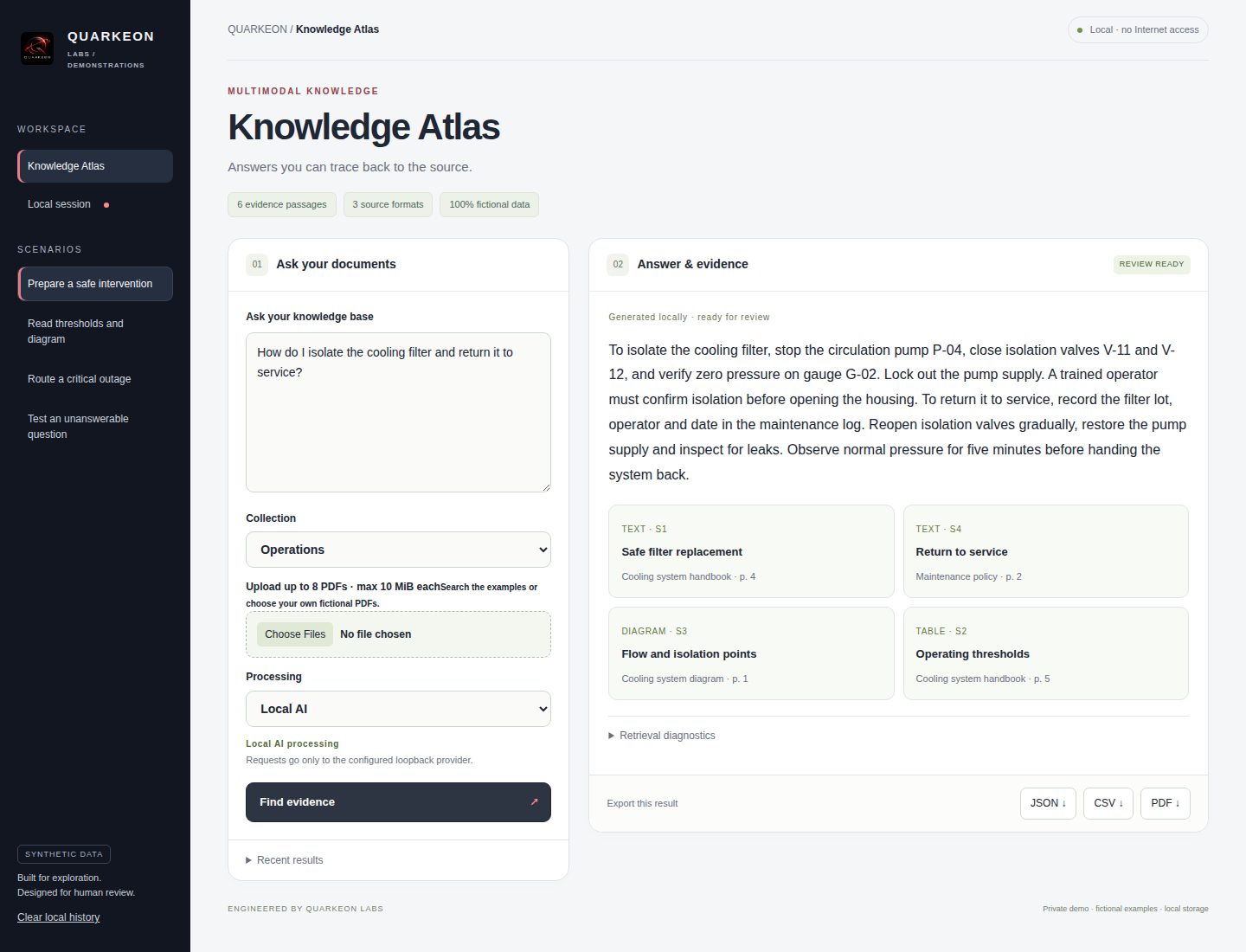Open the Operating thresholds evidence card
1246x952 pixels.
[x=1045, y=653]
